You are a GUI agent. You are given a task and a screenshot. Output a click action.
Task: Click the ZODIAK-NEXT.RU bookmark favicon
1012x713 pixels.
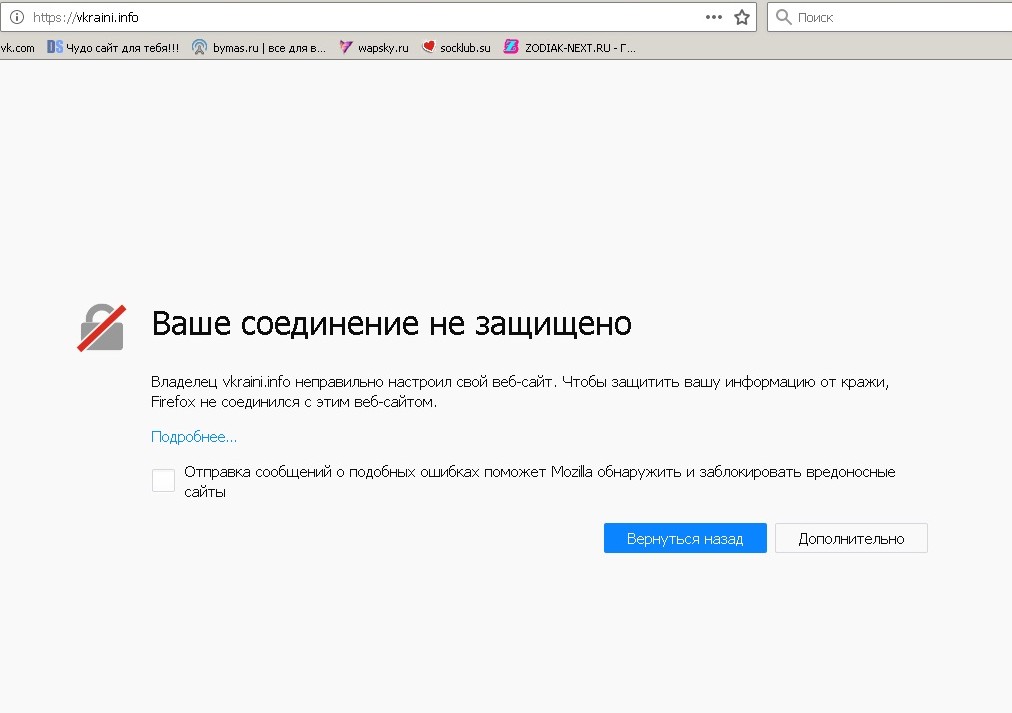click(x=510, y=47)
